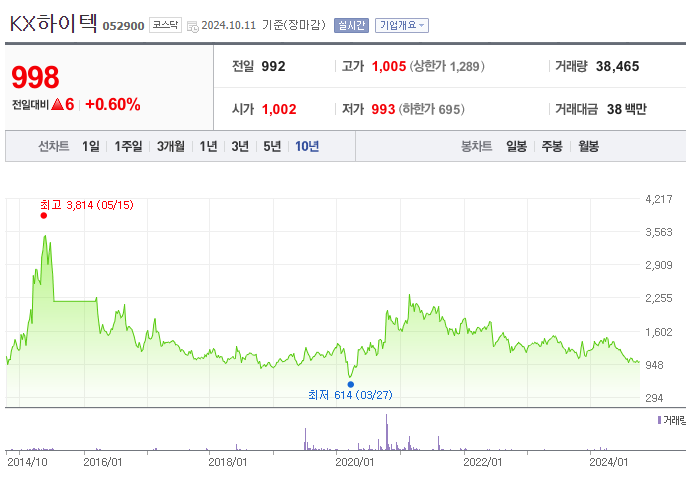Screen dimensions: 686x481
Task: Click the 2,909 price axis value
Action: coord(659,265)
